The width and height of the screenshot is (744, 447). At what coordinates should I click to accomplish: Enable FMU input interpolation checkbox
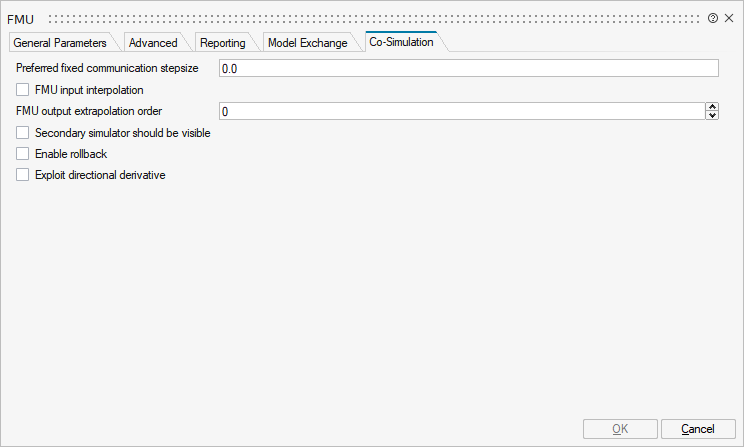[x=23, y=90]
